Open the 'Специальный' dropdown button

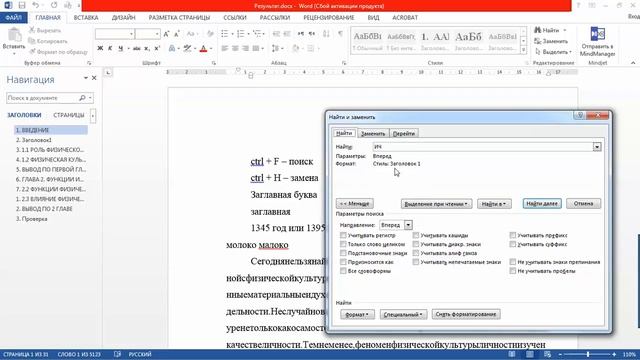point(403,314)
